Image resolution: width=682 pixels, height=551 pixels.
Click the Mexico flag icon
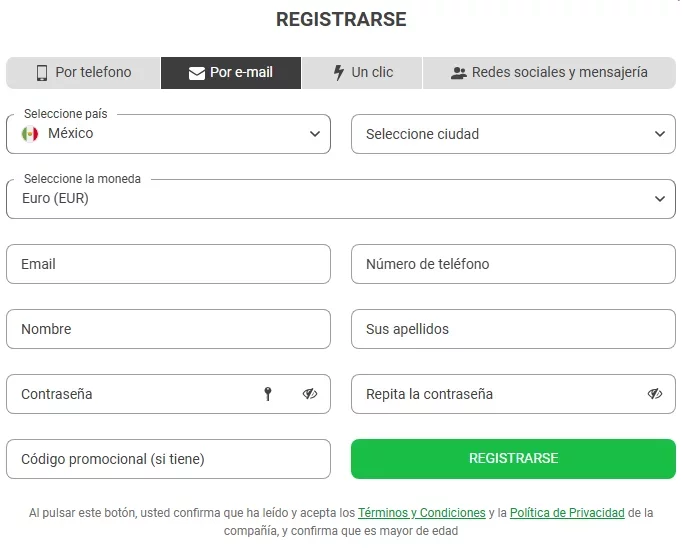coord(30,134)
